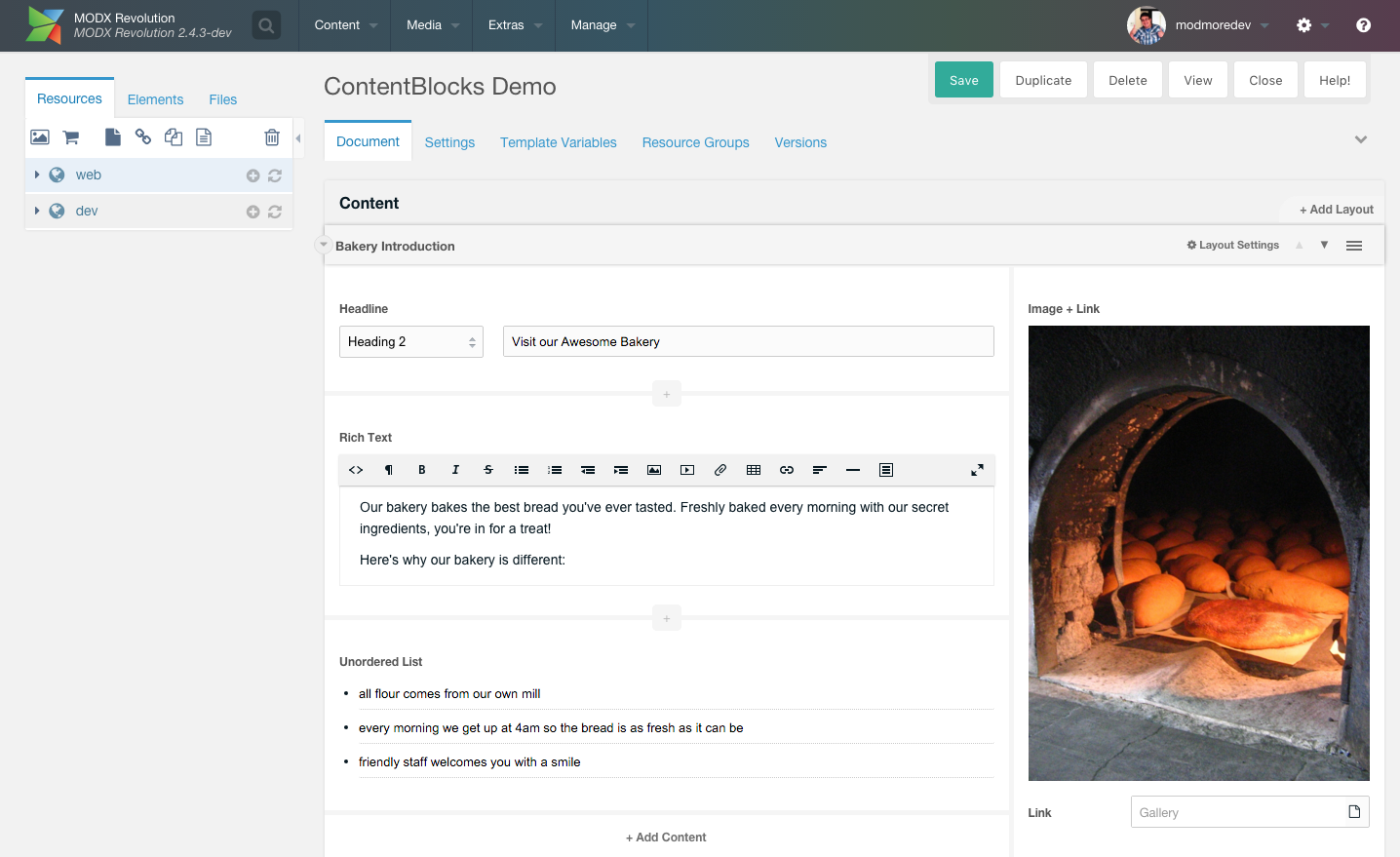Click the bakery oven image thumbnail
This screenshot has height=857, width=1400.
1198,553
